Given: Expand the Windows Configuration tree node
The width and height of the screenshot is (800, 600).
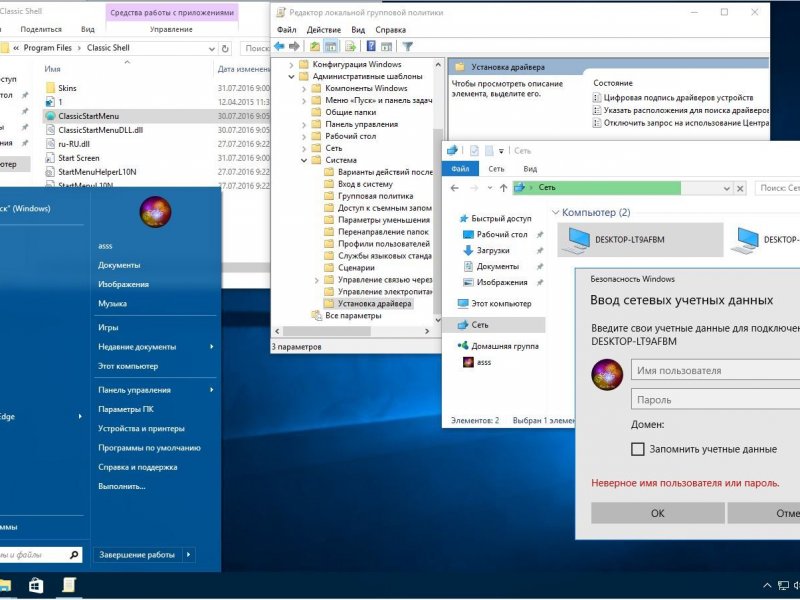Looking at the screenshot, I should tap(291, 65).
